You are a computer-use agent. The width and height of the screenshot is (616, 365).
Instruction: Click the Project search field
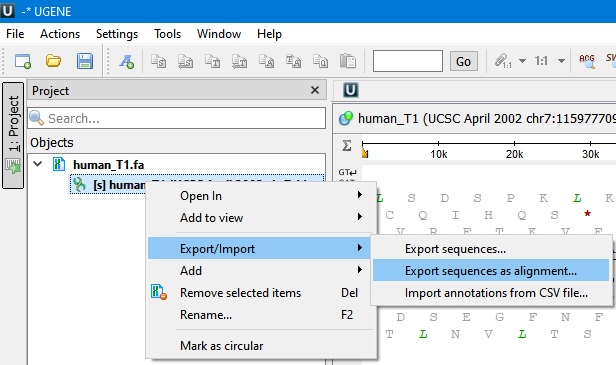coord(177,118)
